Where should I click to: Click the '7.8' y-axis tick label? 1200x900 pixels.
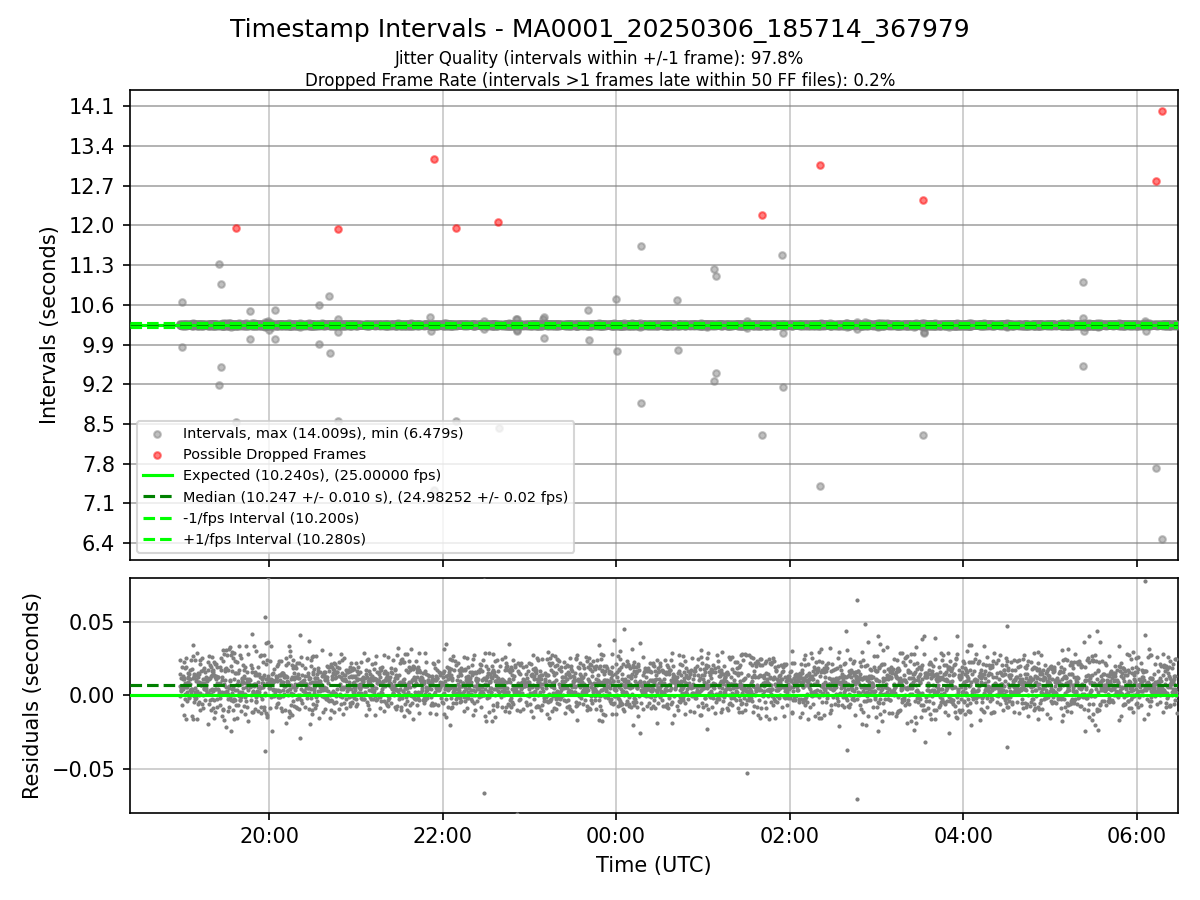[97, 464]
